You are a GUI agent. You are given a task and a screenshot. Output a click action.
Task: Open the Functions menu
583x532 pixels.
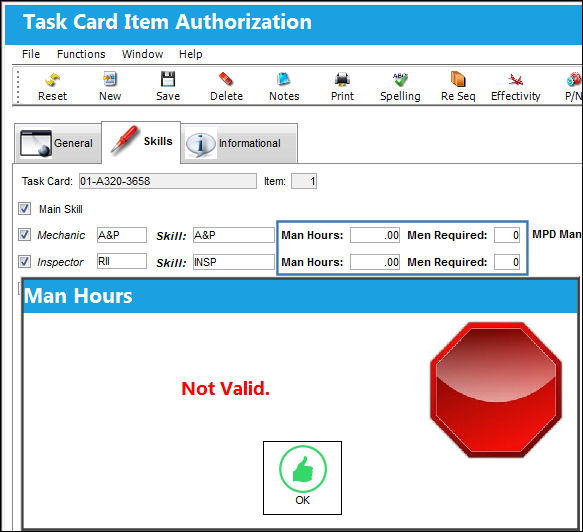pyautogui.click(x=81, y=54)
